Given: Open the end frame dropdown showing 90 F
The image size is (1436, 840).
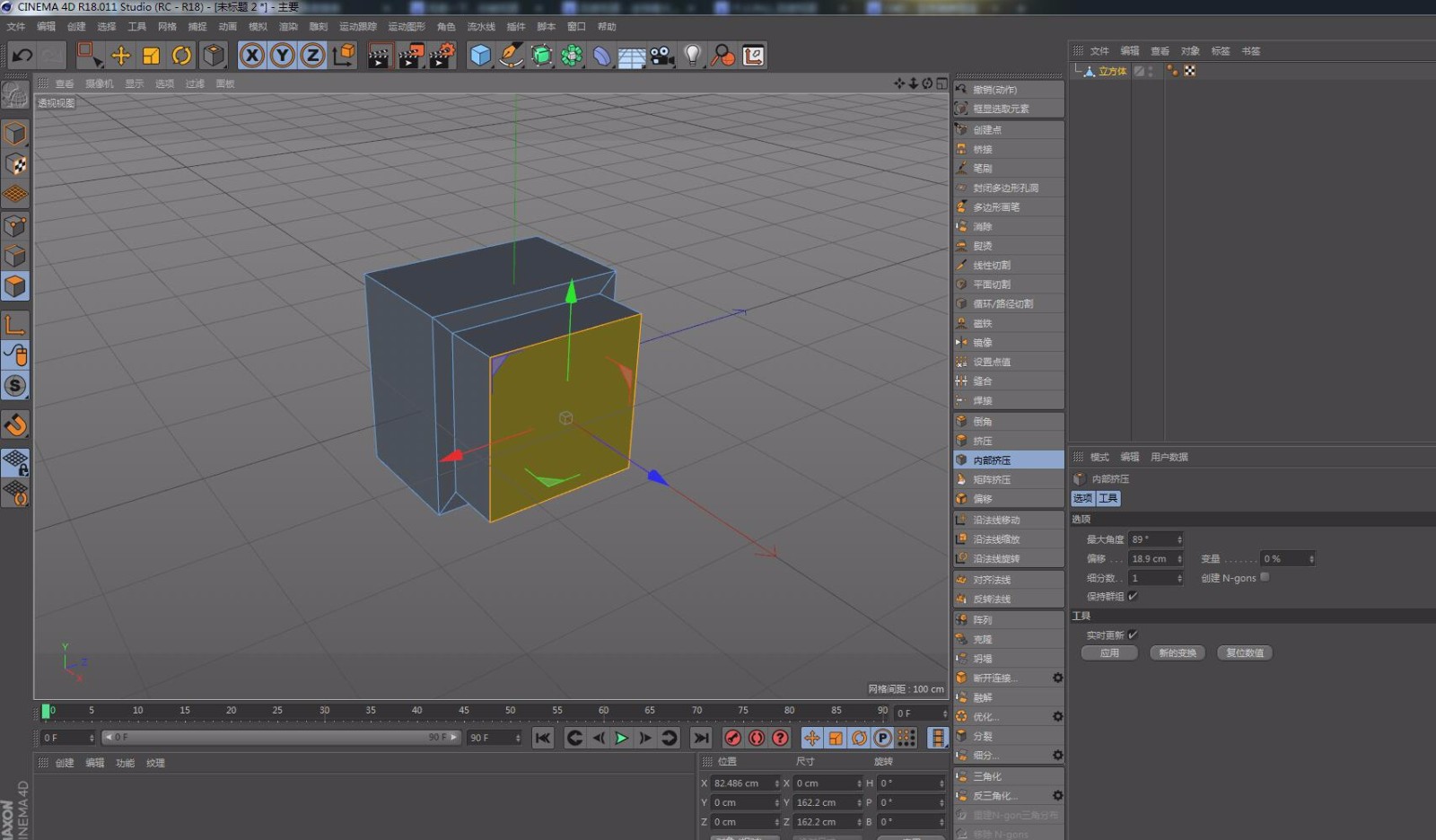Looking at the screenshot, I should point(495,738).
